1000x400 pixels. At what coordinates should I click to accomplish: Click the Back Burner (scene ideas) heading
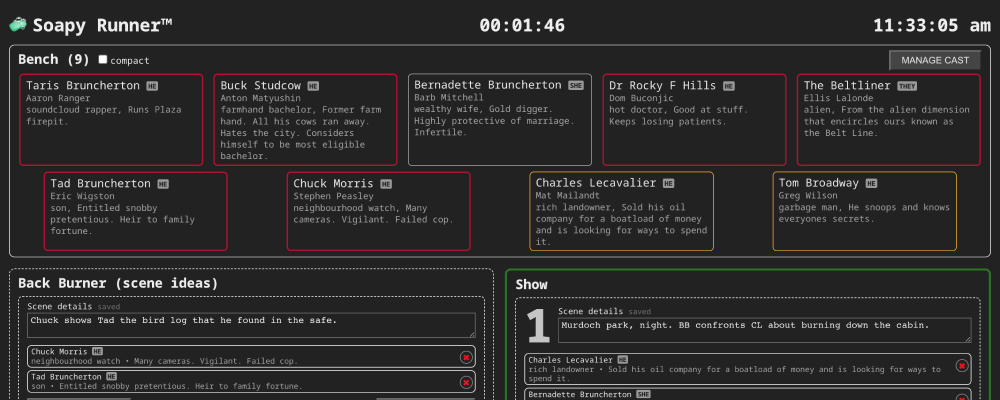coord(118,283)
